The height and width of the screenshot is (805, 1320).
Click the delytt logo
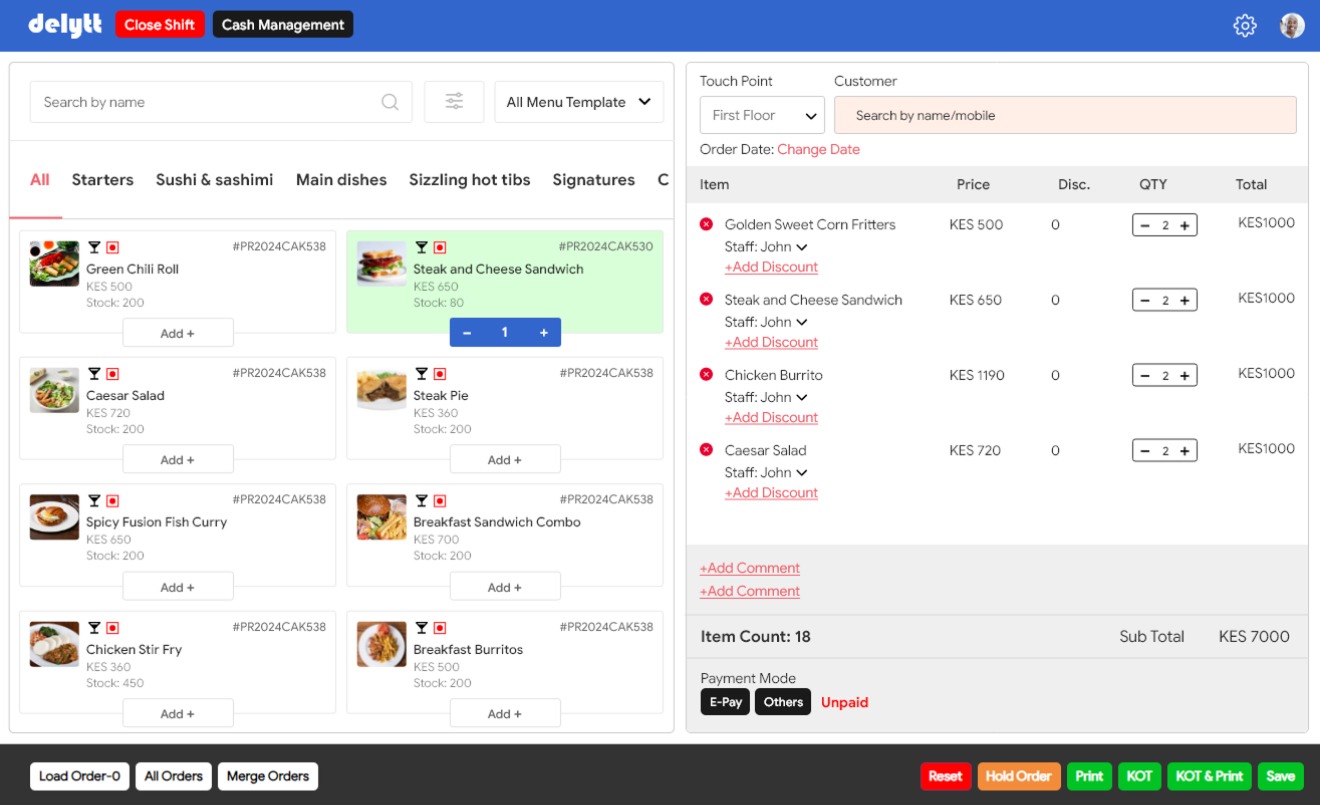point(65,25)
